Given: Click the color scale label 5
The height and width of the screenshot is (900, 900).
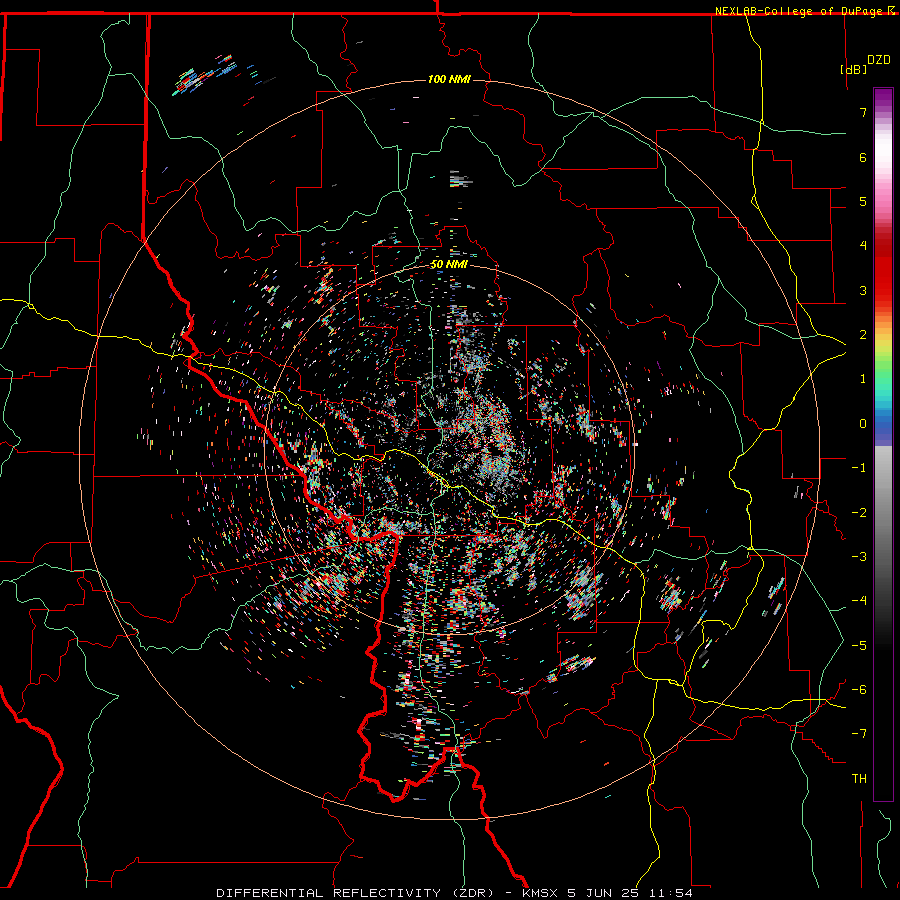Looking at the screenshot, I should point(863,201).
